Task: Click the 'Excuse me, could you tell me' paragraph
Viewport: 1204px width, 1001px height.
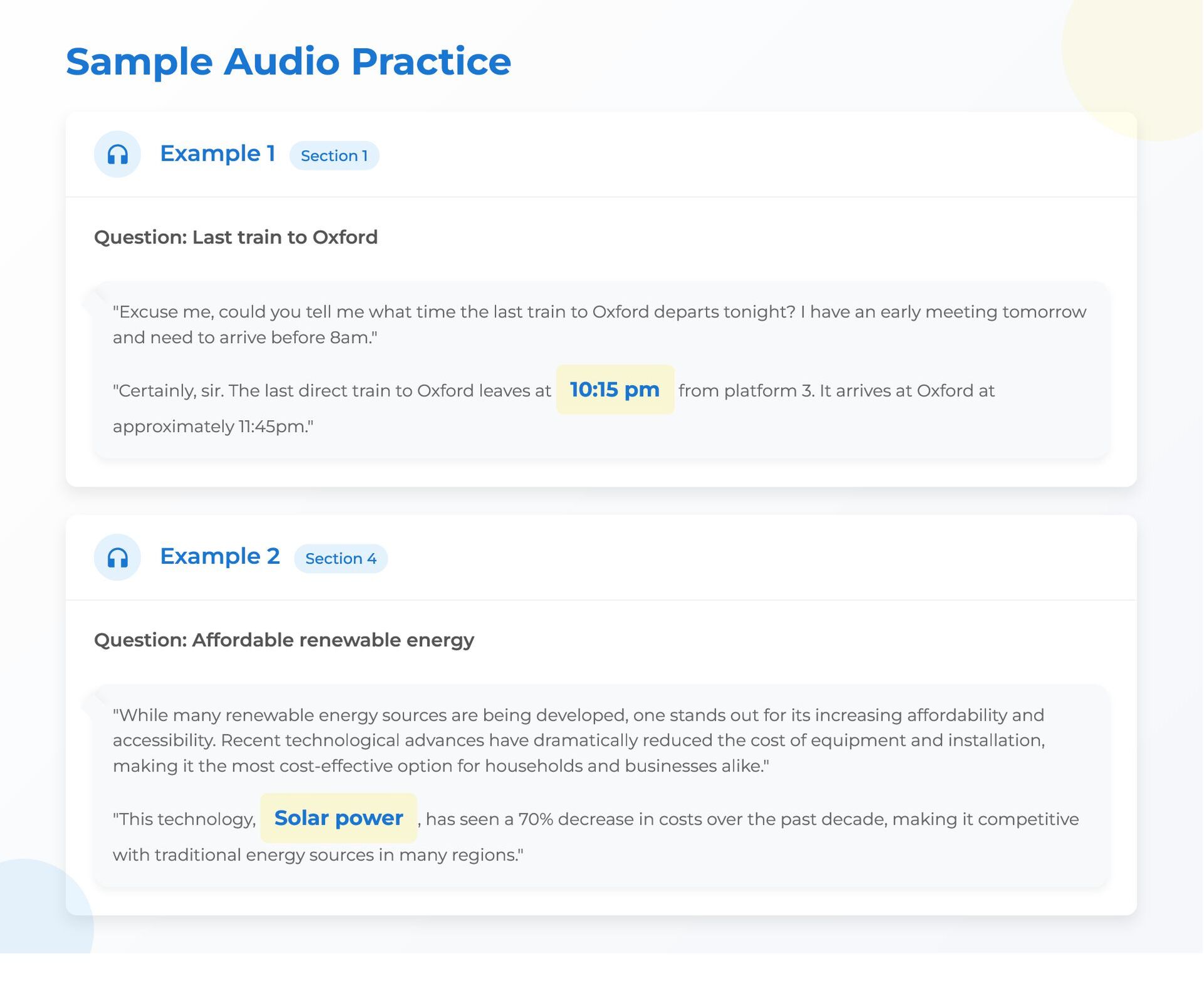Action: click(x=599, y=324)
